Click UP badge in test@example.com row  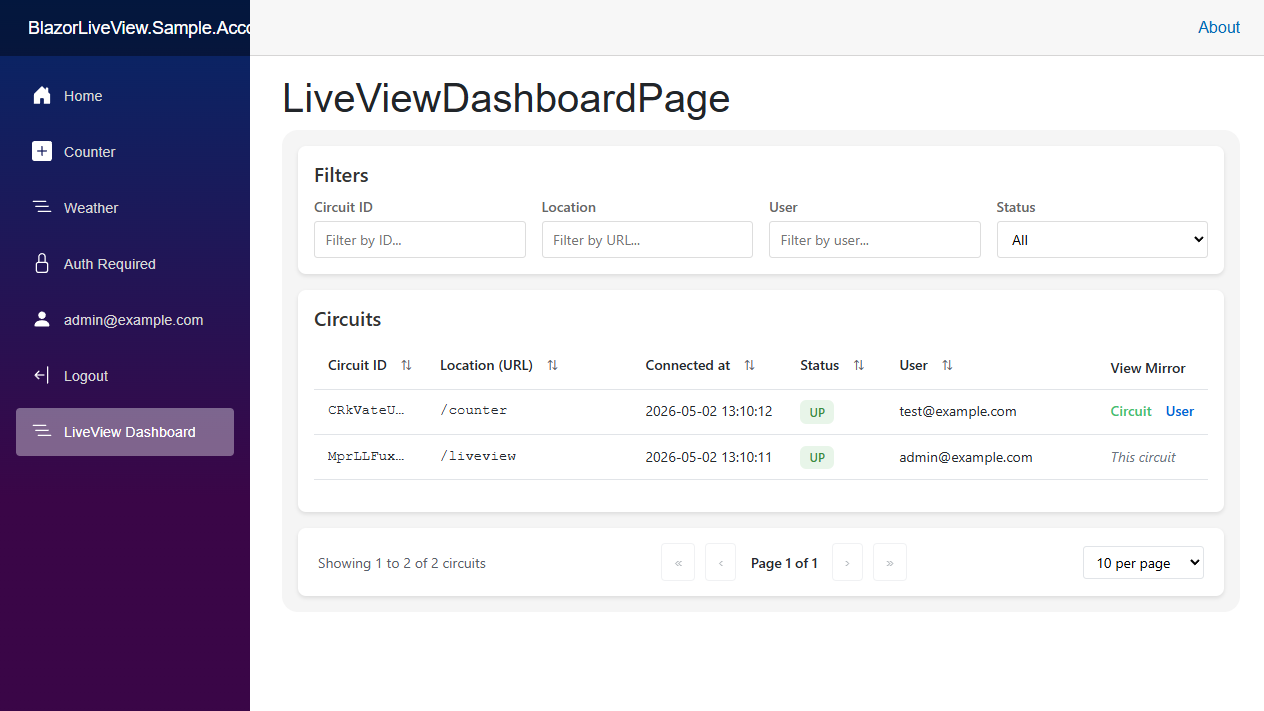coord(817,412)
